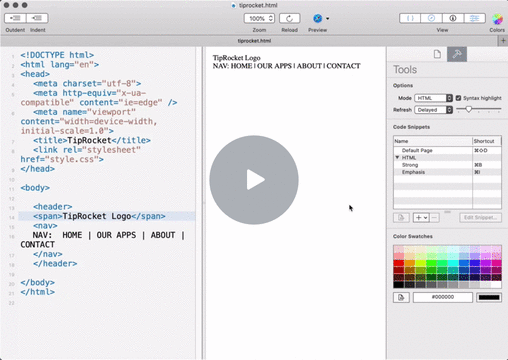
Task: Click the '</nav>' closing tag line
Action: point(48,254)
